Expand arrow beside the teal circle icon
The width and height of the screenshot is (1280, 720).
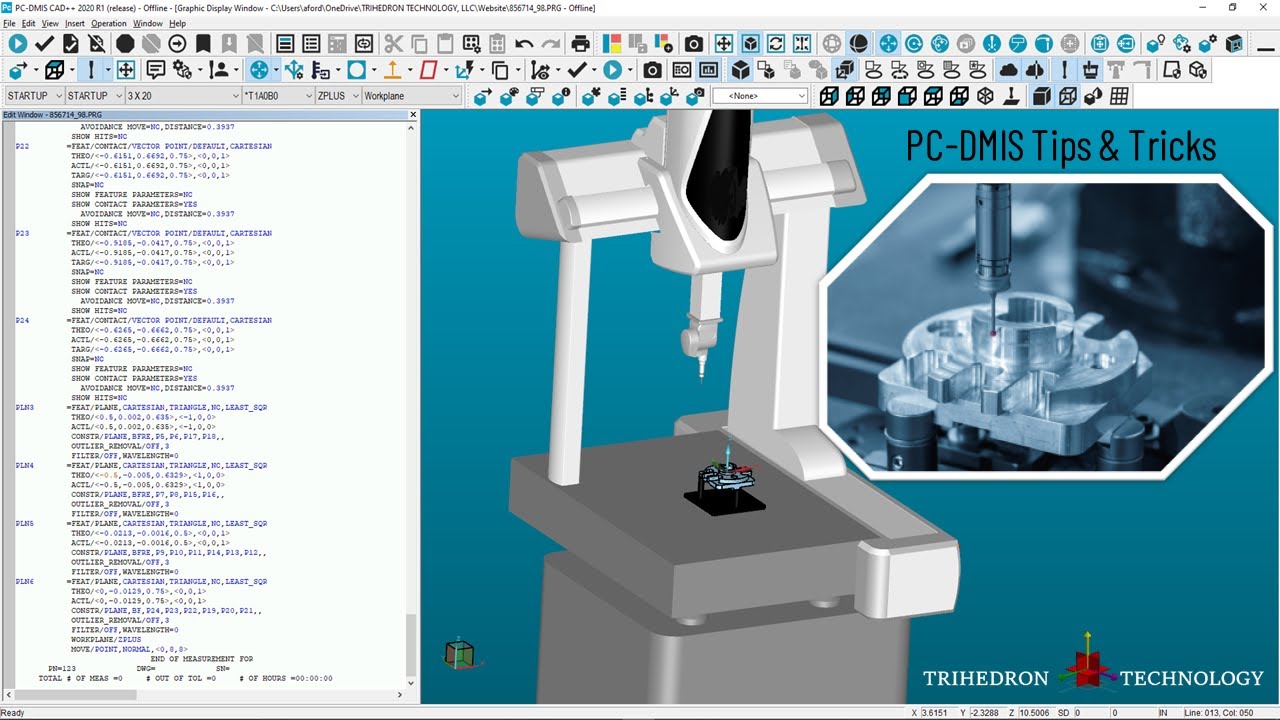pos(375,70)
